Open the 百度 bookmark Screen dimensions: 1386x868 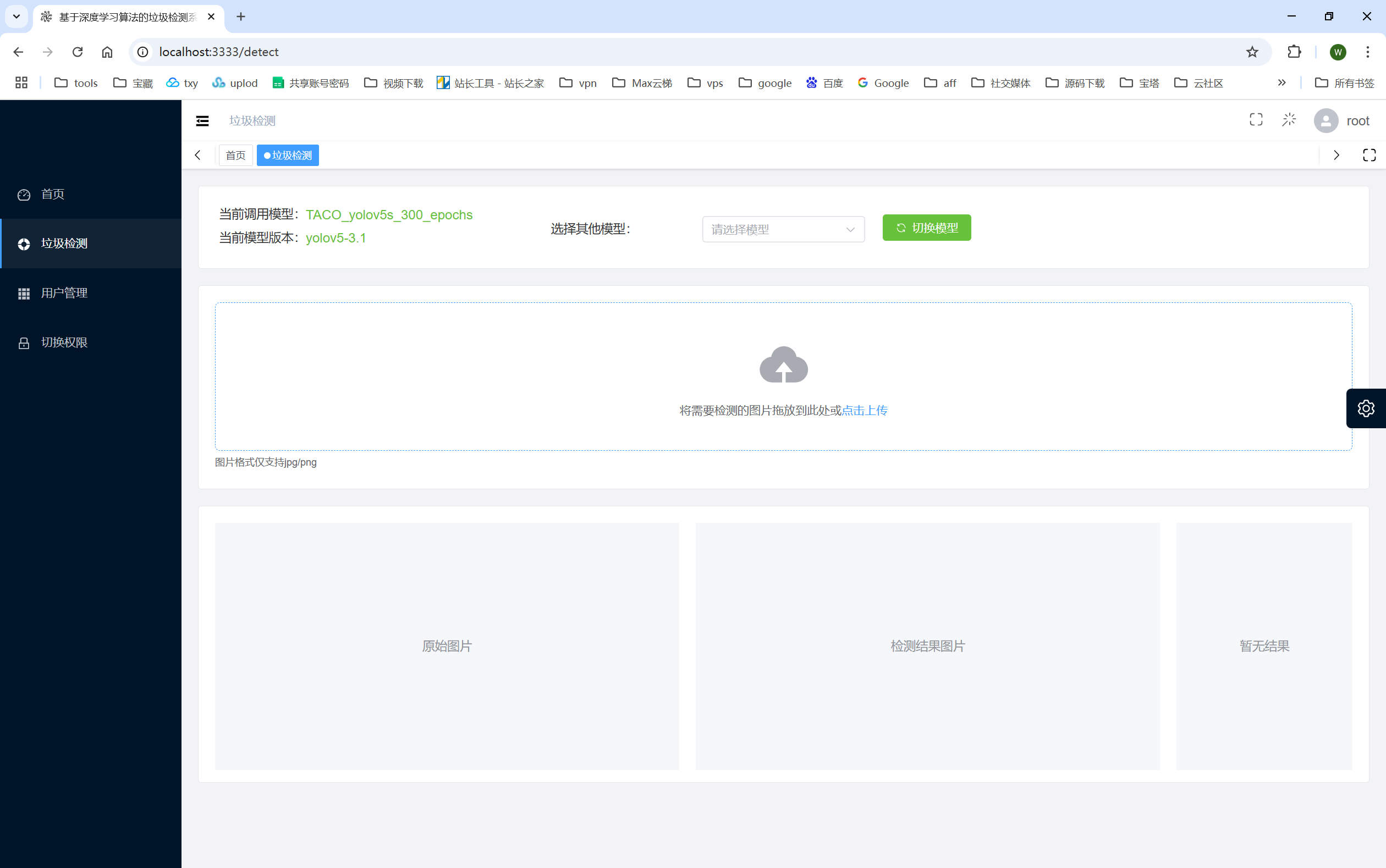(824, 82)
